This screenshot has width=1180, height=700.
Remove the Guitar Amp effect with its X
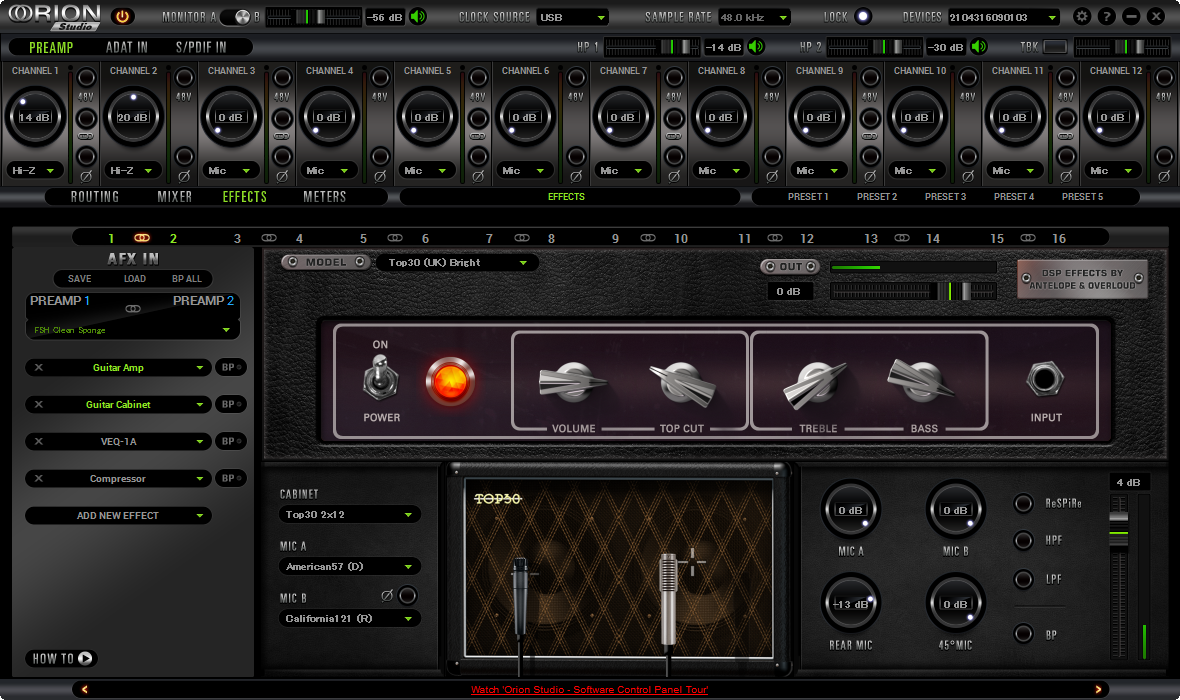click(38, 367)
